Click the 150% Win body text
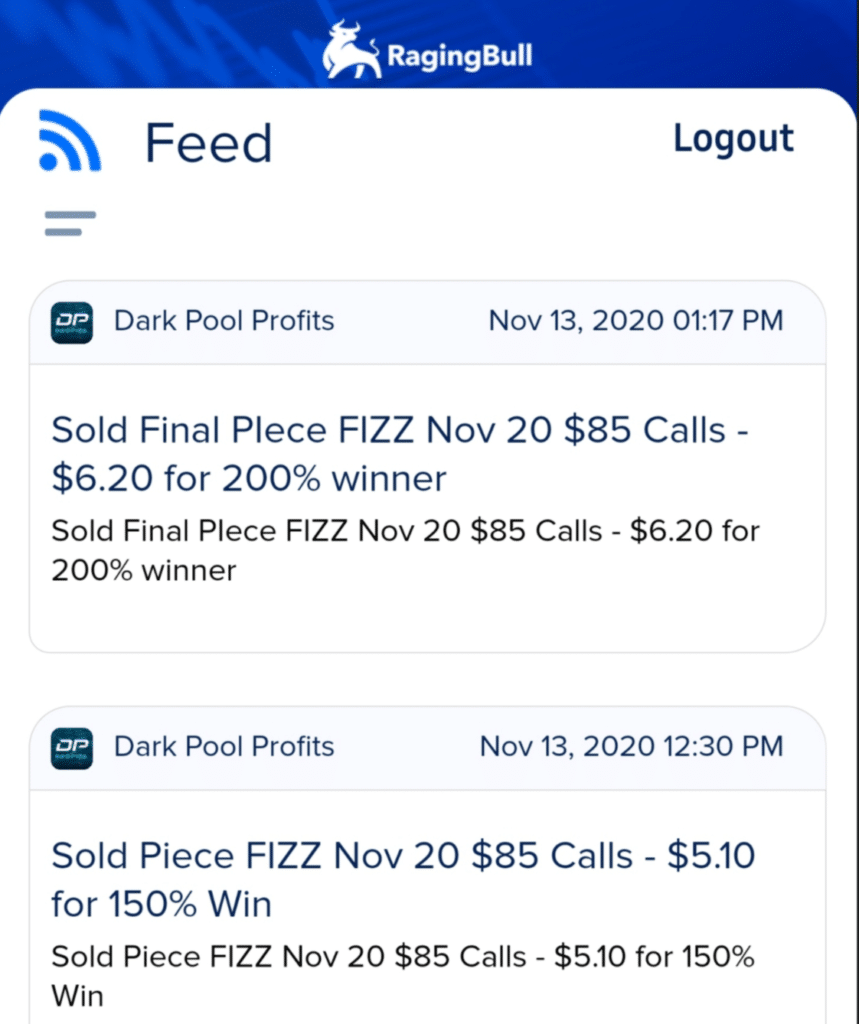 pos(403,976)
